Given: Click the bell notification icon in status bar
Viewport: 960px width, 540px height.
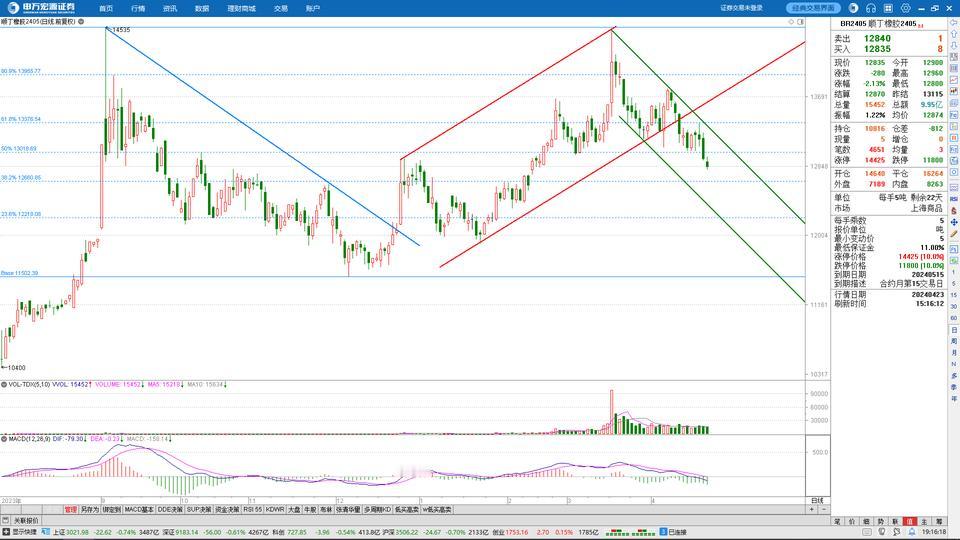Looking at the screenshot, I should tap(912, 532).
